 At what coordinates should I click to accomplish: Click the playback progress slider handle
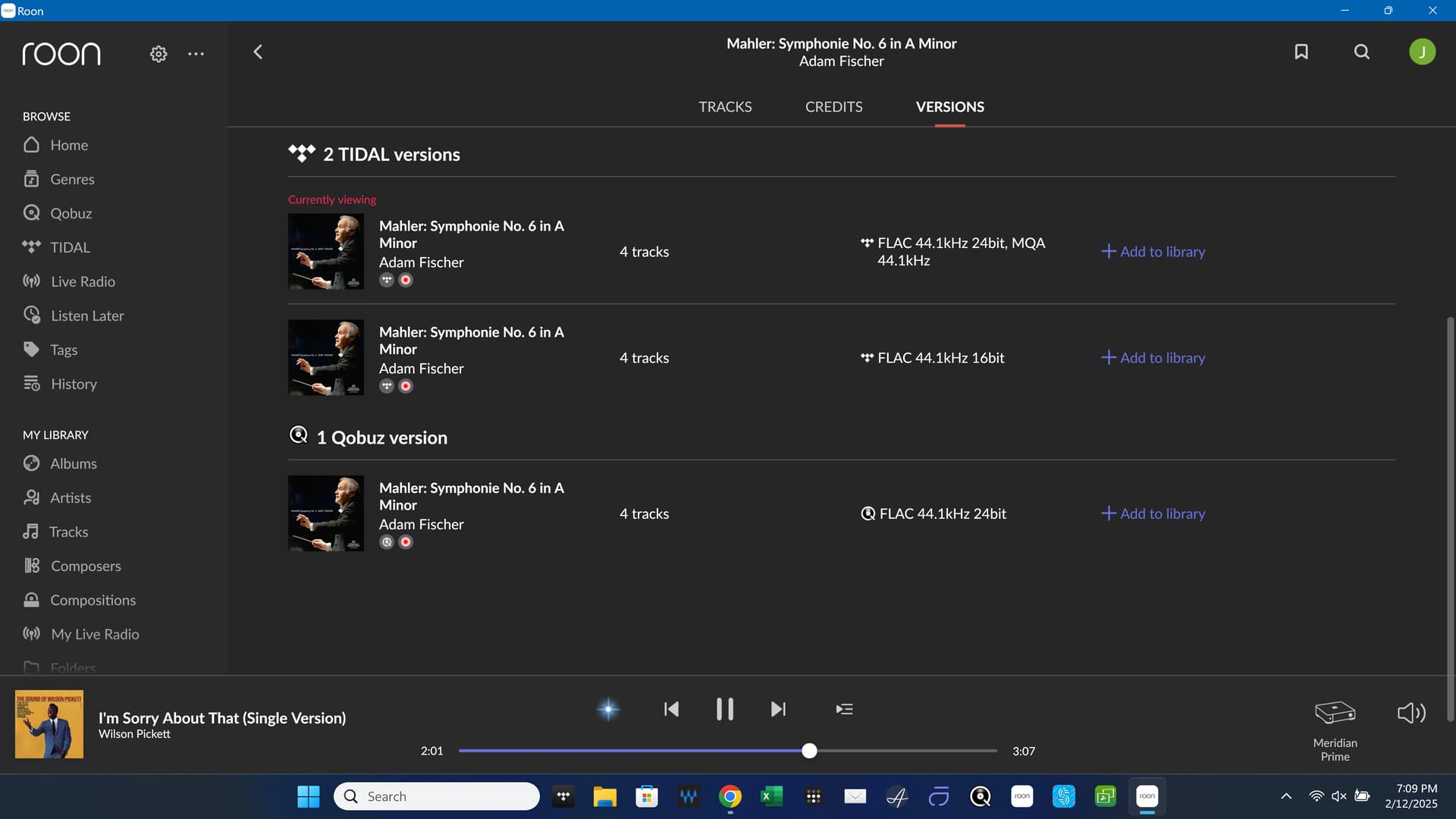click(x=809, y=751)
